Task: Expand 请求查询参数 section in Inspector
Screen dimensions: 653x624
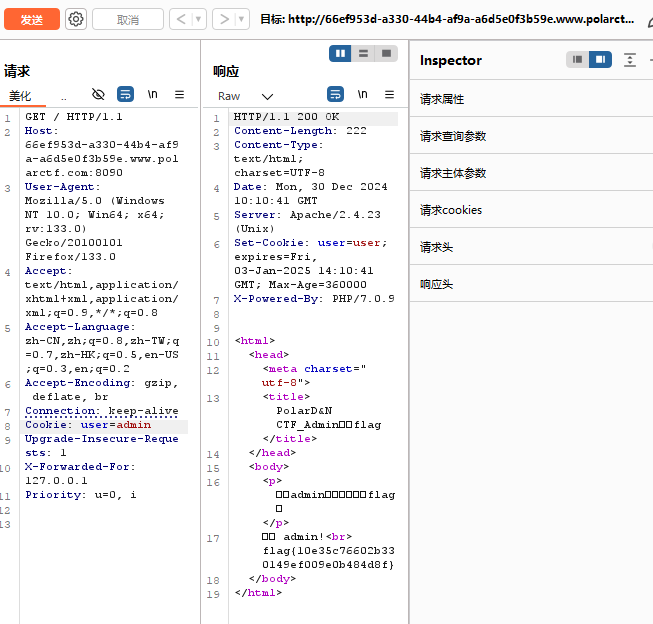Action: tap(531, 136)
